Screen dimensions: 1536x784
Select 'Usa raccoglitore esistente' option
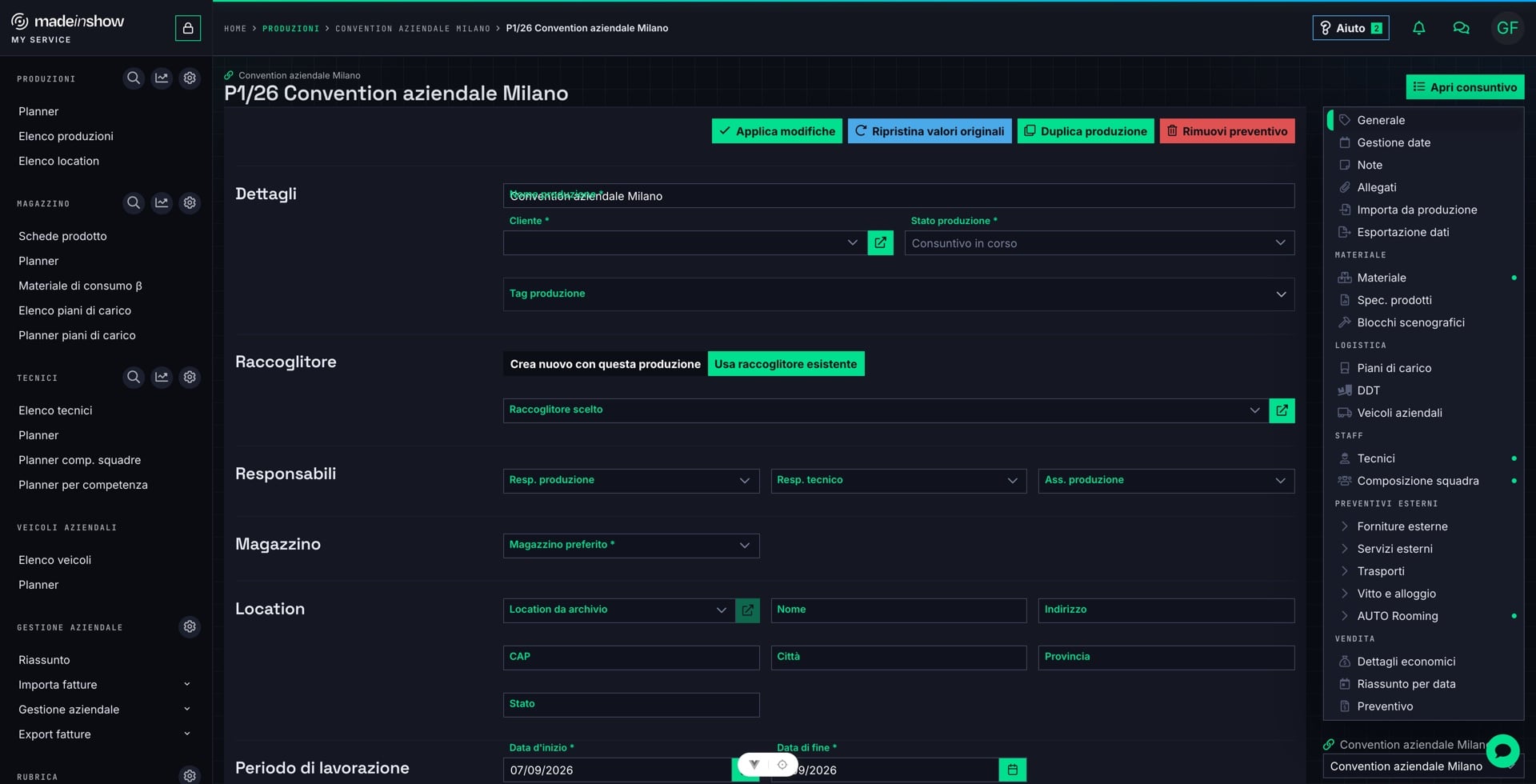click(x=786, y=364)
